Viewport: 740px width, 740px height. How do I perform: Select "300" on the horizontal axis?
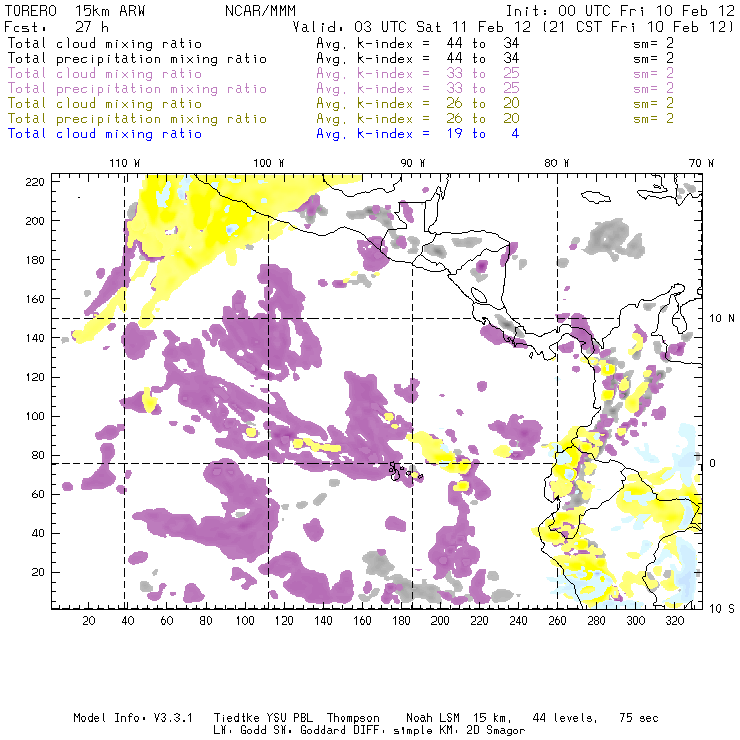click(636, 621)
